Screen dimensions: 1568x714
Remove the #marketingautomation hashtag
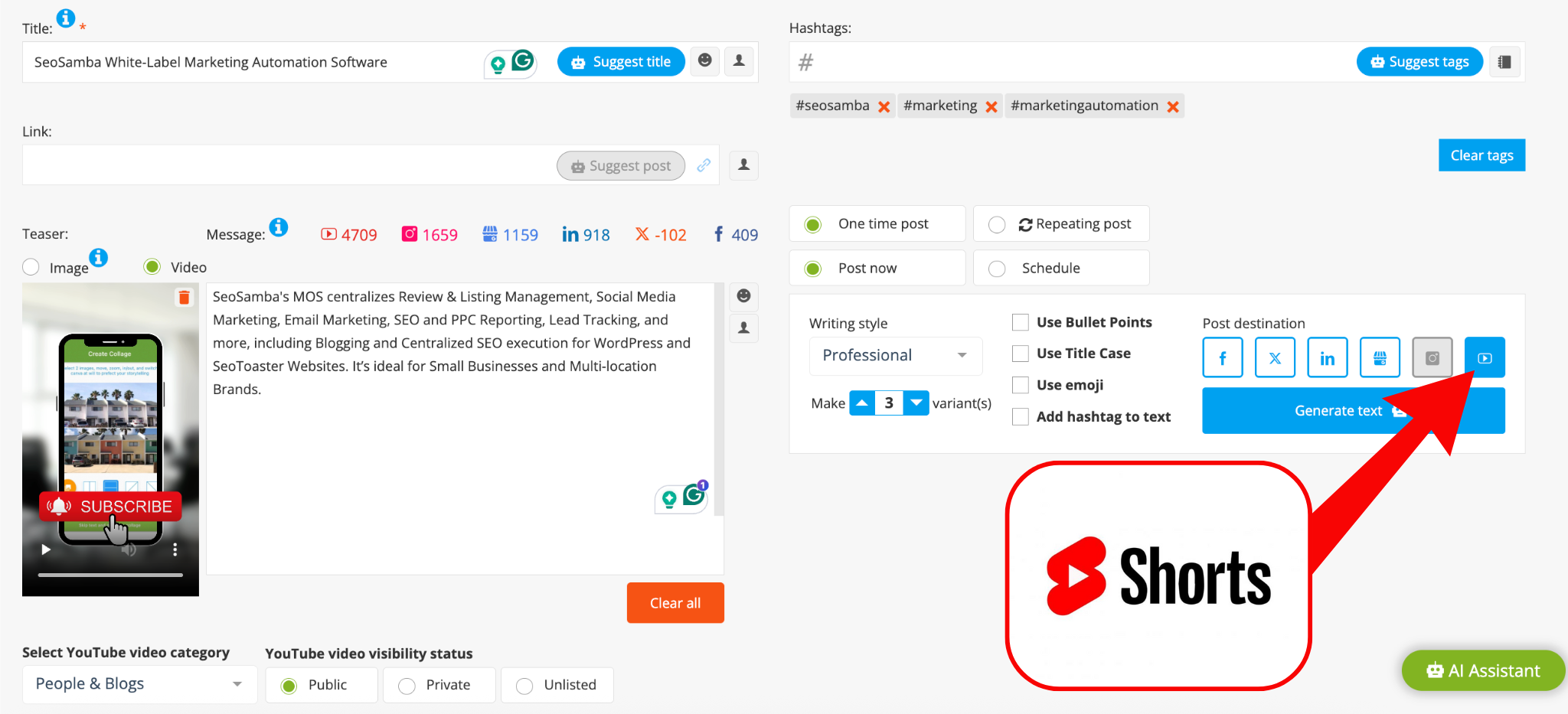[1172, 106]
